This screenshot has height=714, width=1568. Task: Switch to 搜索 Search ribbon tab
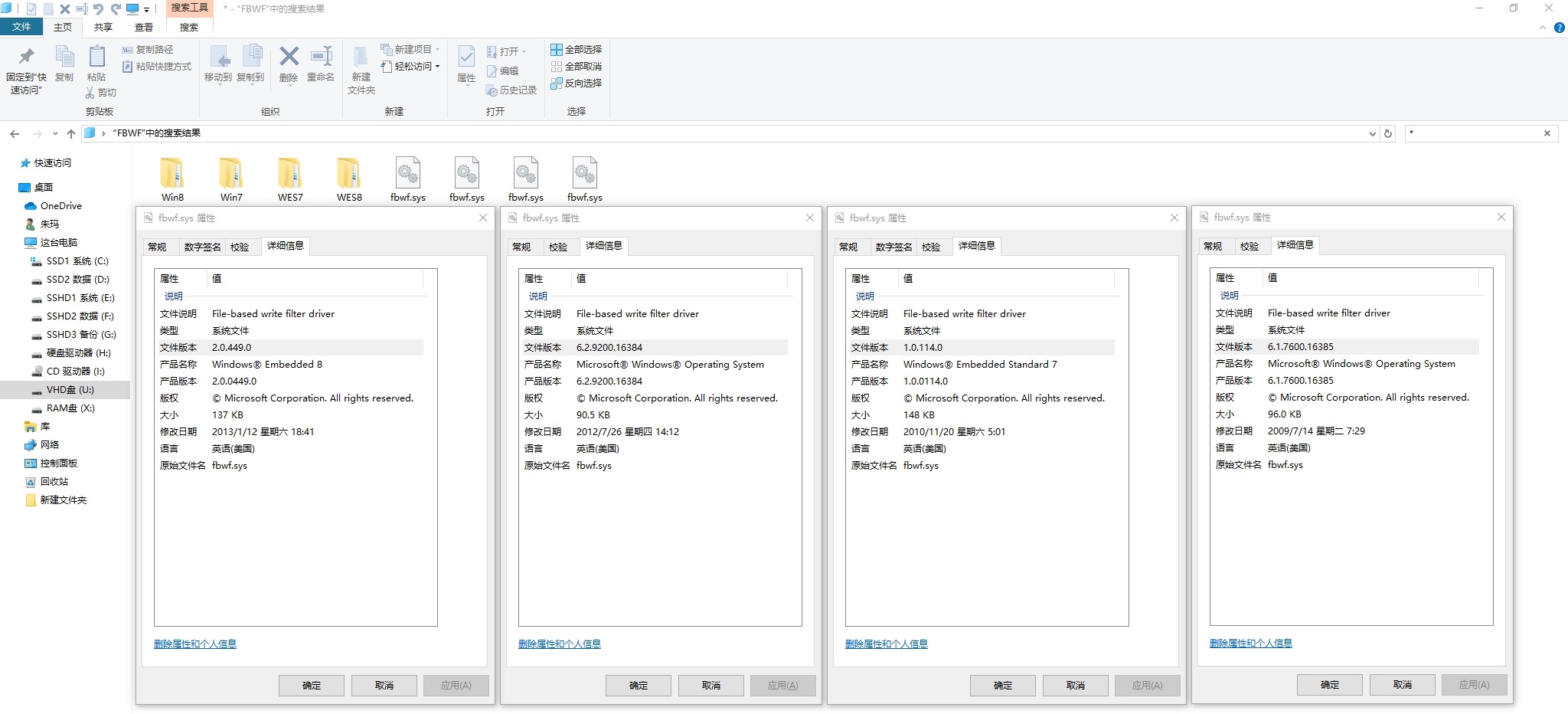click(x=189, y=27)
